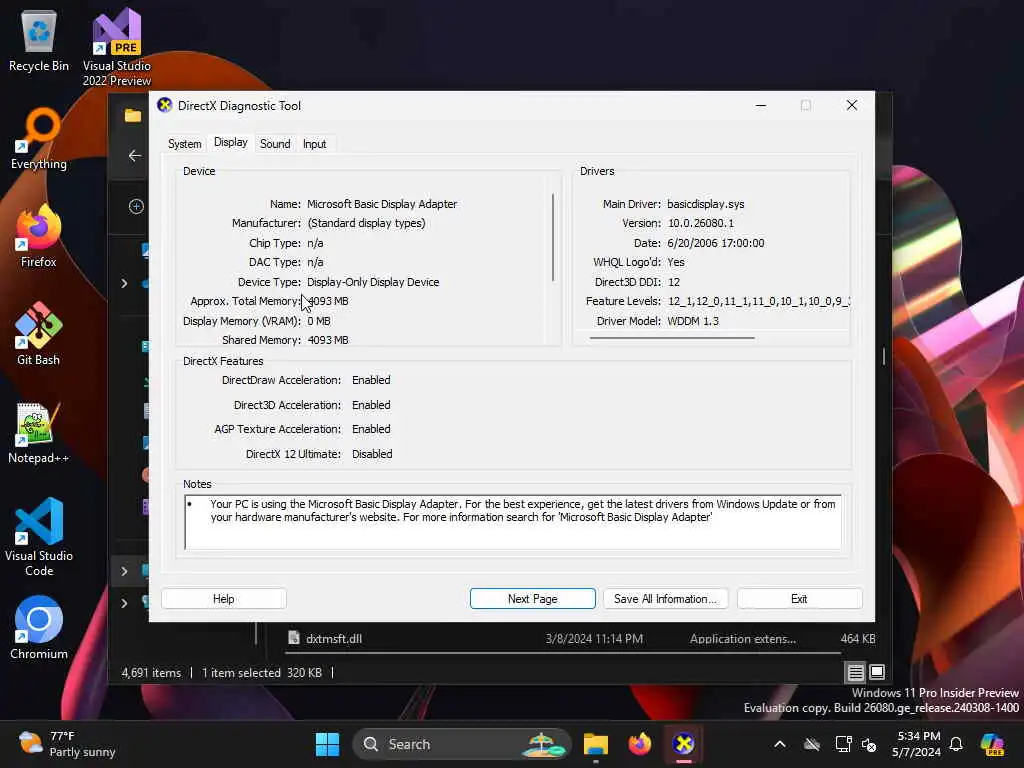The image size is (1024, 768).
Task: Open Chromium desktop shortcut
Action: (x=39, y=628)
